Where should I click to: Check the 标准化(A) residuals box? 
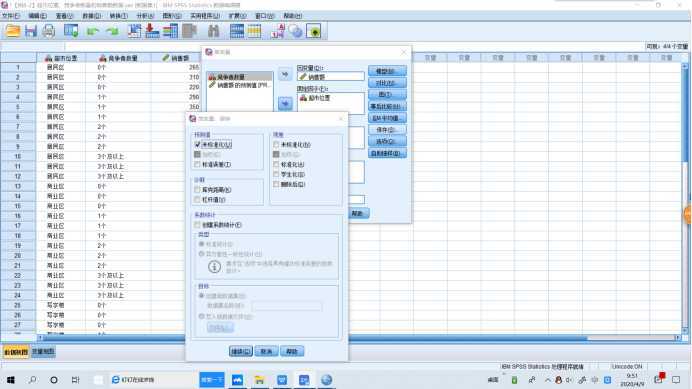point(276,164)
